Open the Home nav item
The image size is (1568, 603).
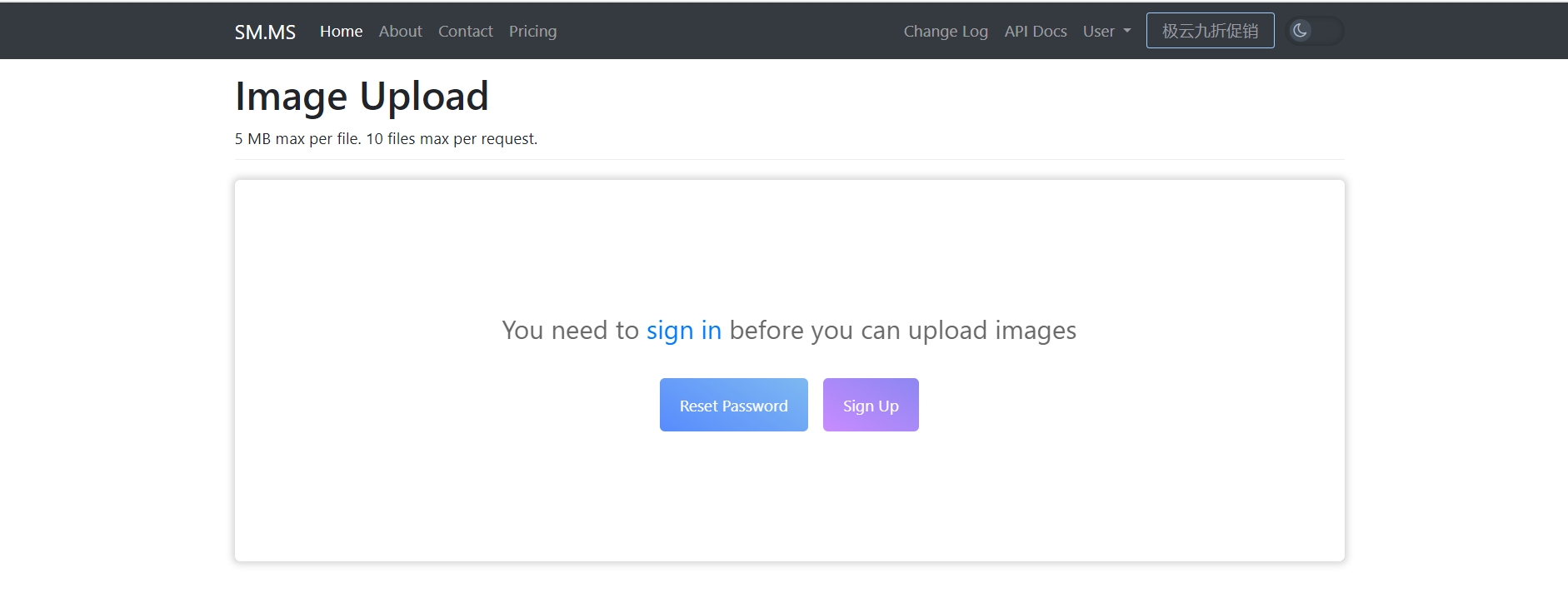pyautogui.click(x=341, y=31)
